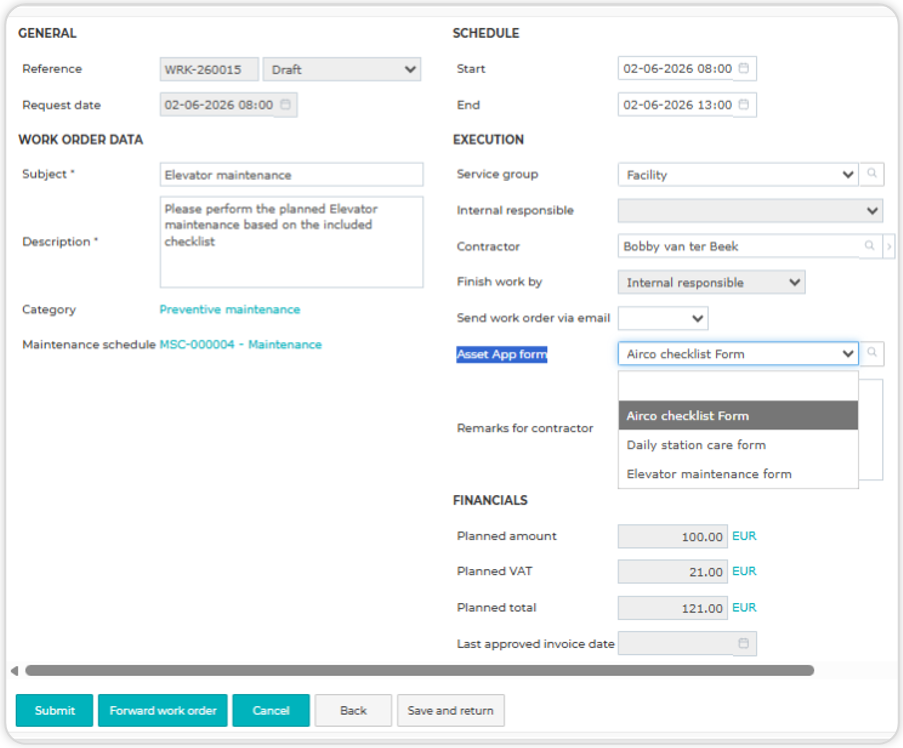Screen dimensions: 903x748
Task: Click the horizontal scrollbar left arrow
Action: coord(14,670)
